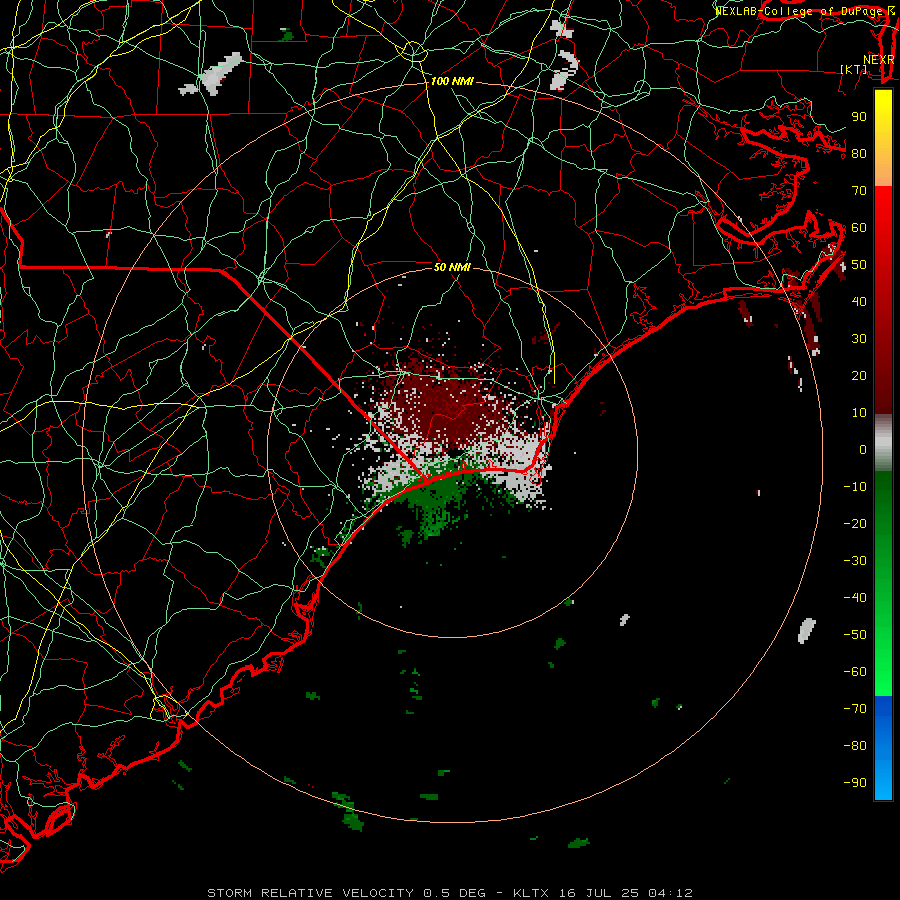Click the 20 value on velocity scale
This screenshot has height=900, width=900.
tap(859, 376)
